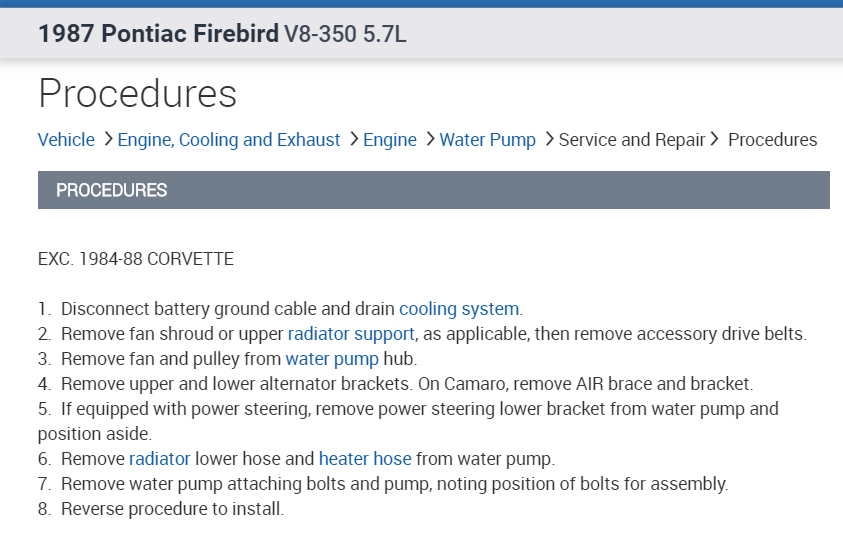
Task: Click the Vehicle breadcrumb link
Action: [66, 140]
